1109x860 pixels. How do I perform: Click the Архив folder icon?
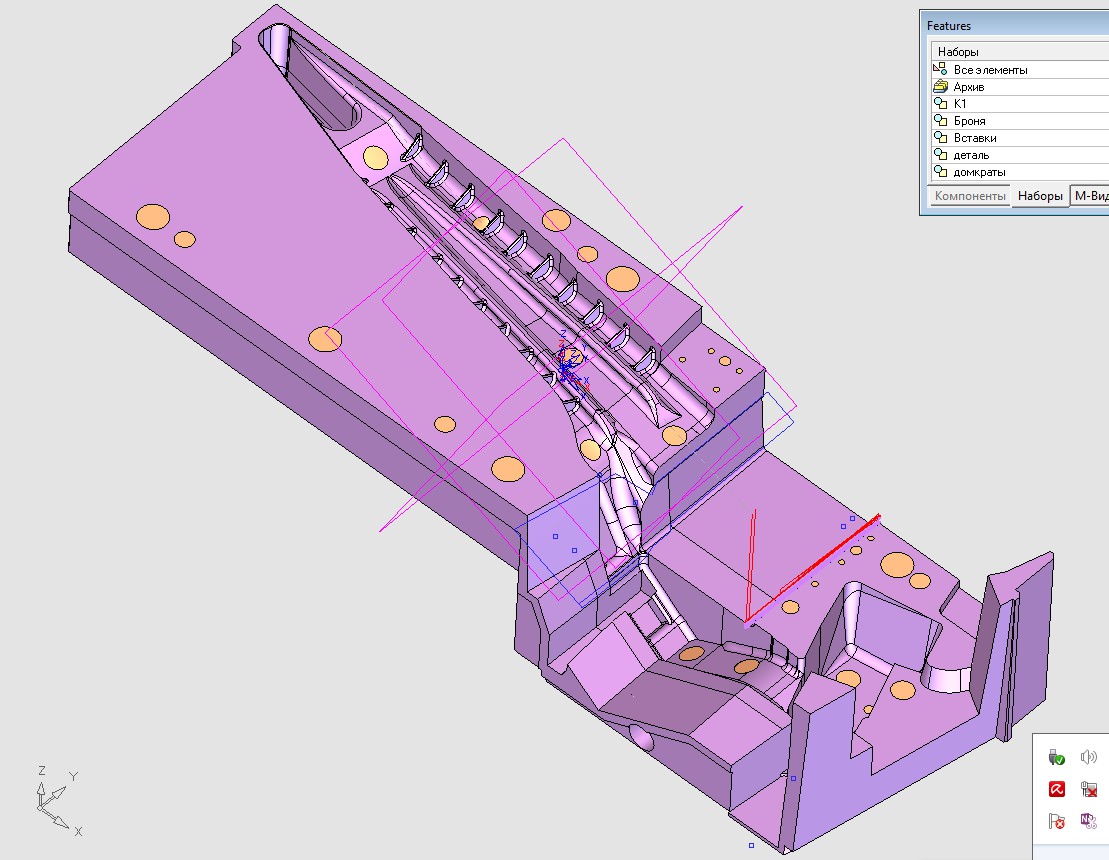[940, 86]
